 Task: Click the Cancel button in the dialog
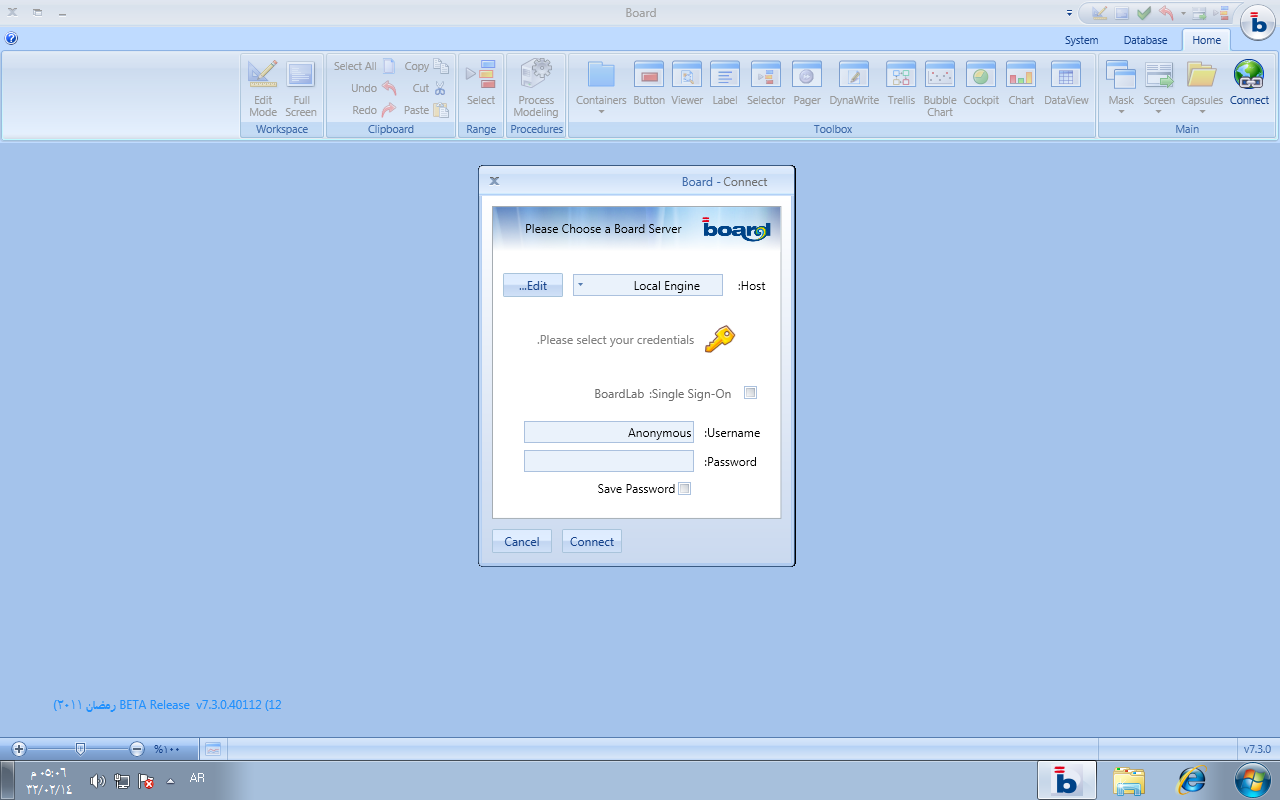522,541
